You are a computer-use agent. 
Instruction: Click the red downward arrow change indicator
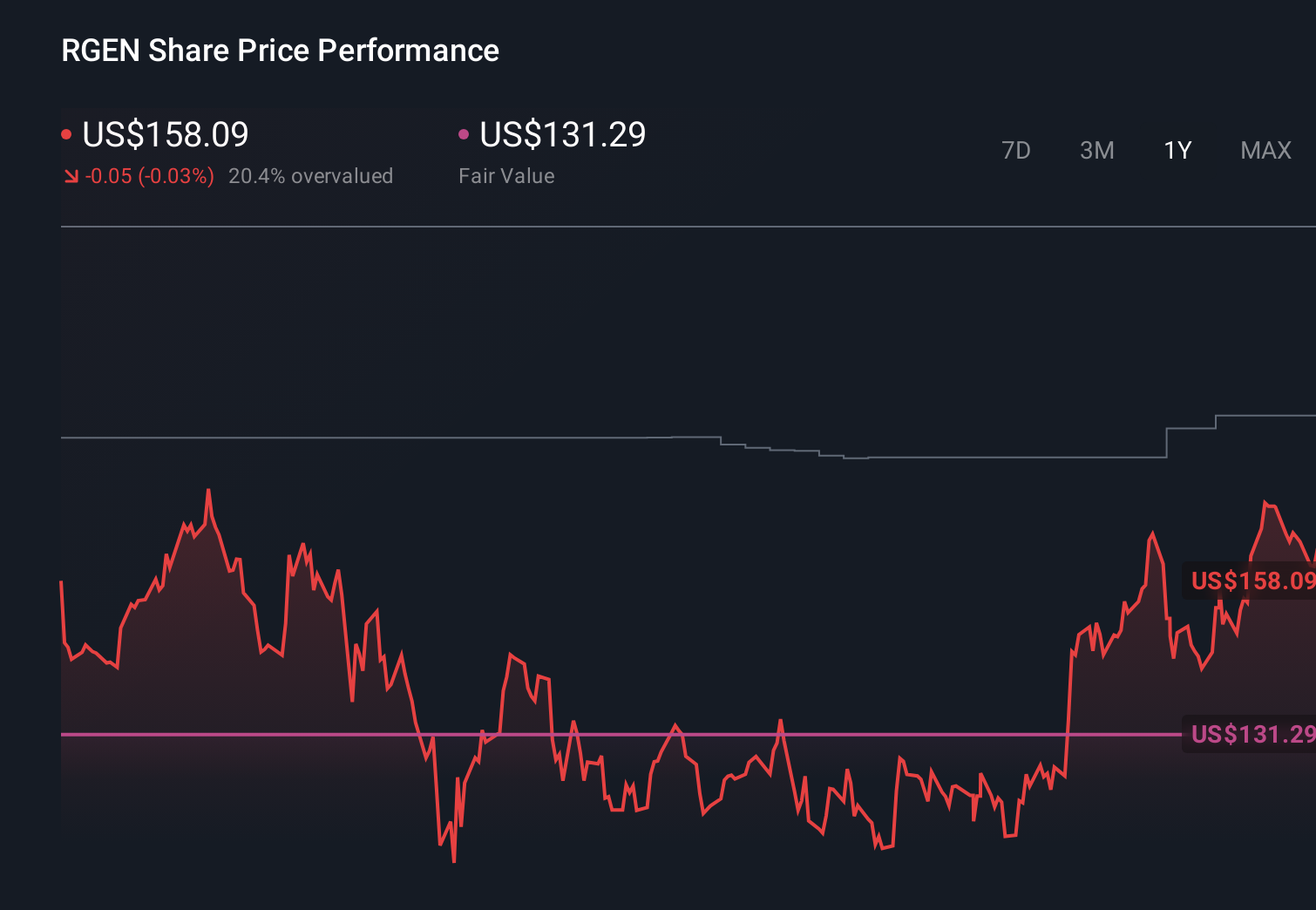click(x=71, y=175)
